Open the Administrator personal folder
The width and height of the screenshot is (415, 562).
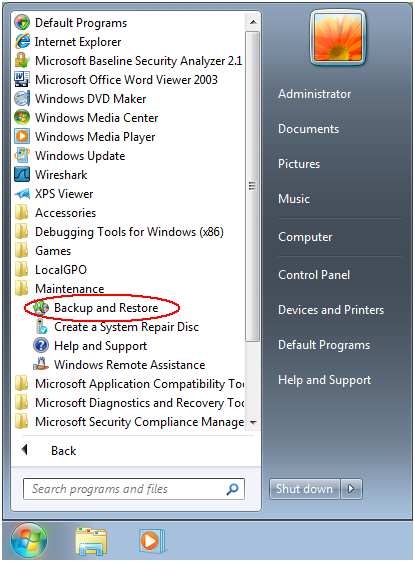pos(315,94)
